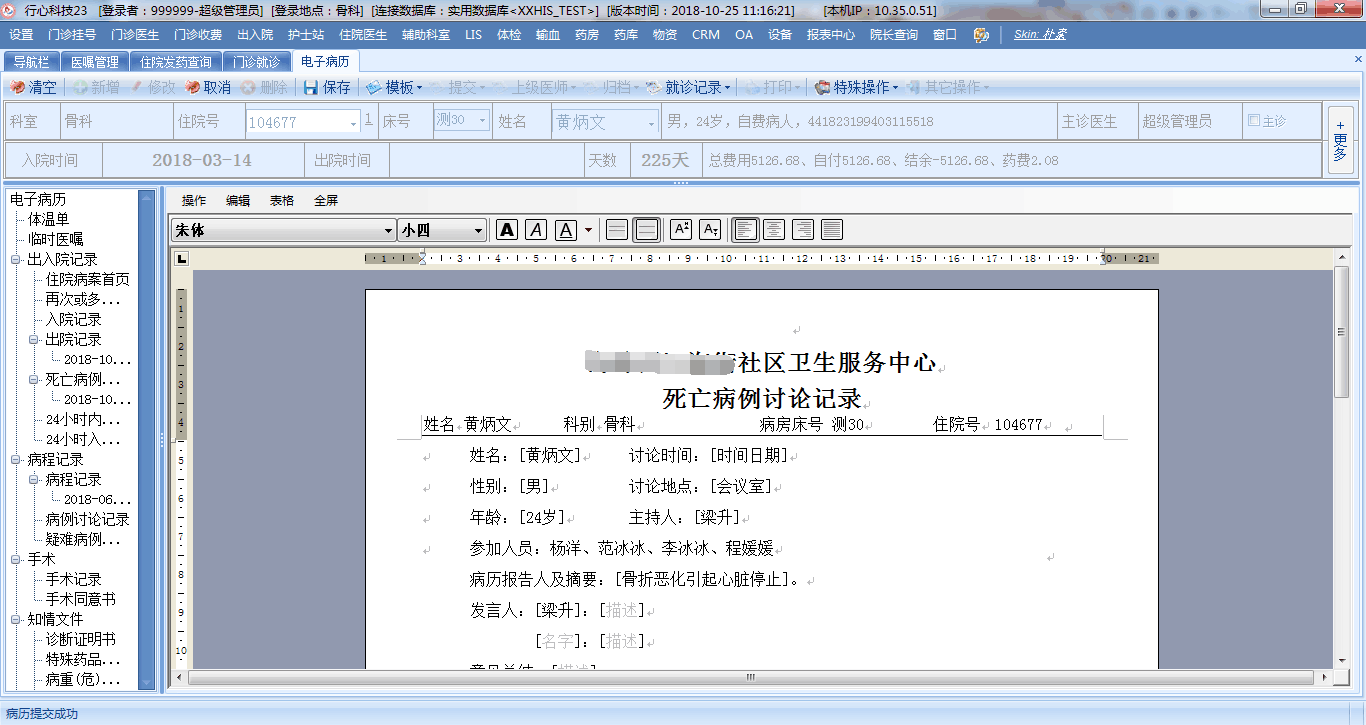
Task: Apply superscript formatting
Action: point(681,230)
